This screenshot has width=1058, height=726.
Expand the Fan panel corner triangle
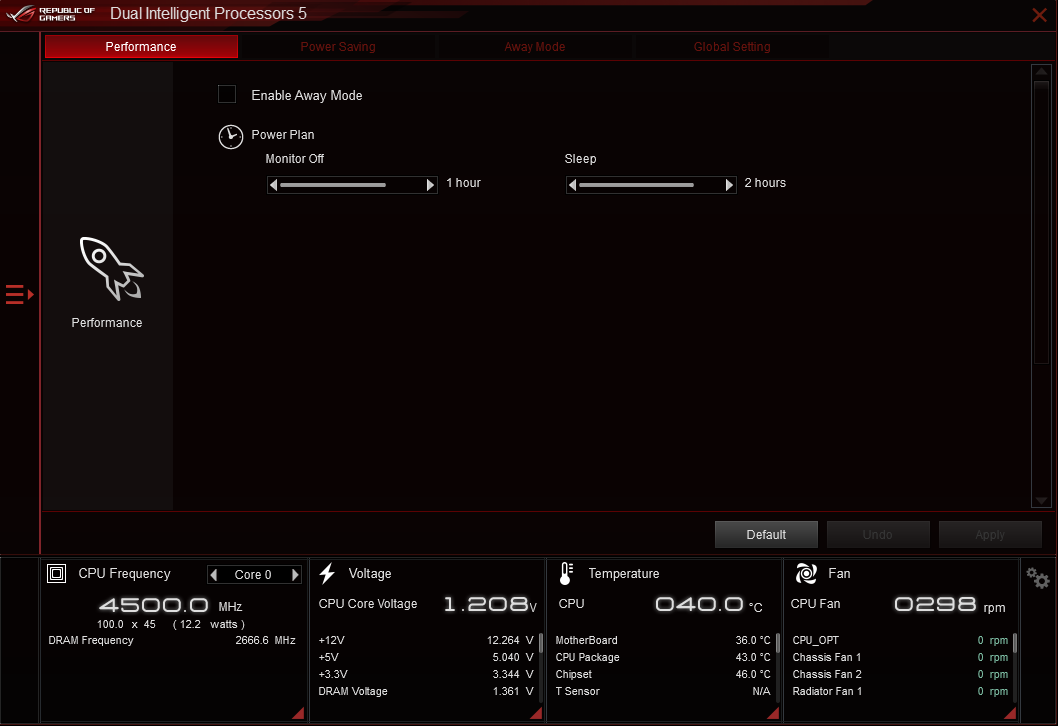point(1009,712)
